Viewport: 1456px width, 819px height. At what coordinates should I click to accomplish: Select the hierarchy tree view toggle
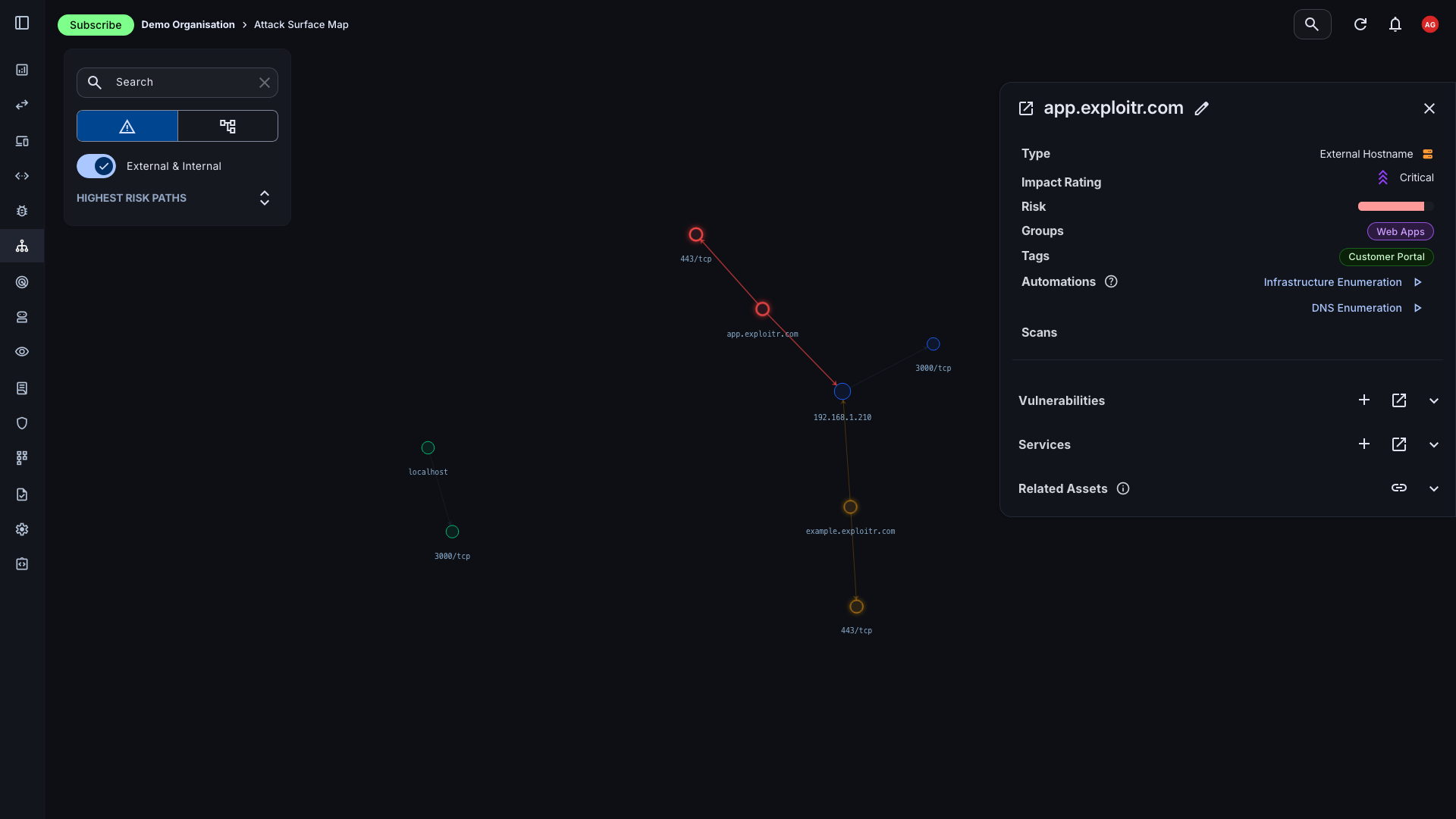(227, 126)
